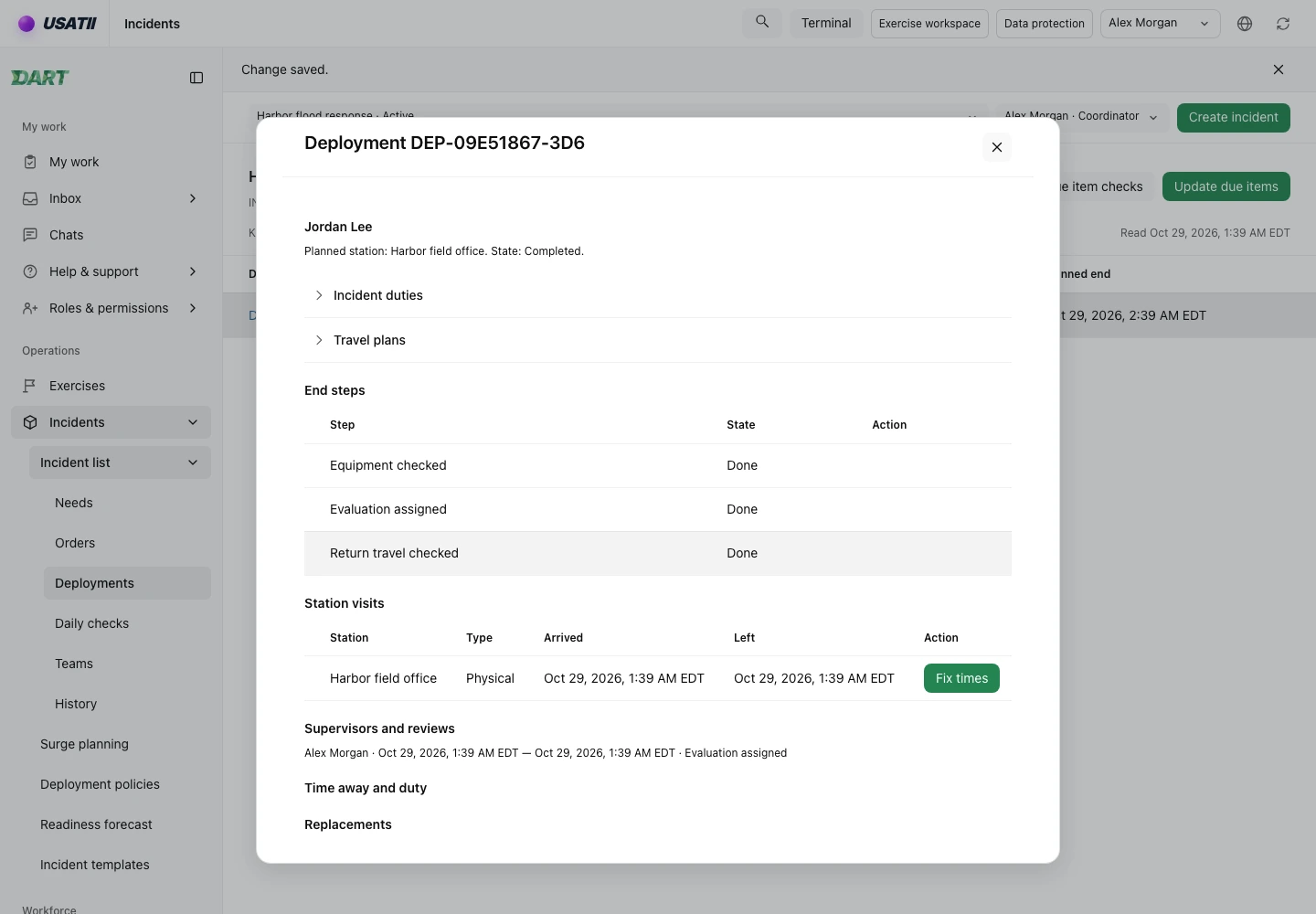The width and height of the screenshot is (1316, 914).
Task: Open Orders under Incident list
Action: (x=127, y=543)
